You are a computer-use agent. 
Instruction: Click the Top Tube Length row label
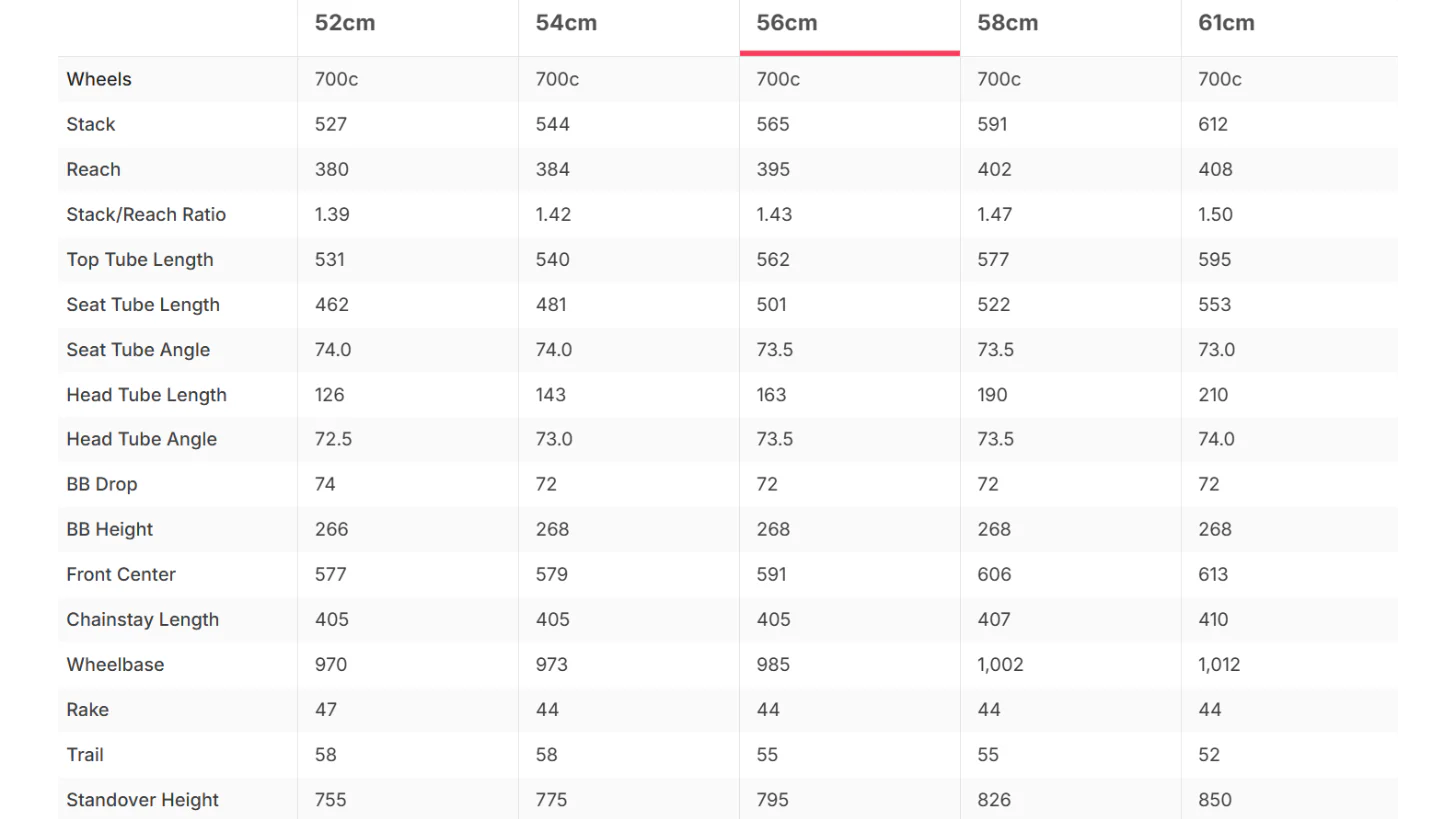pyautogui.click(x=140, y=259)
